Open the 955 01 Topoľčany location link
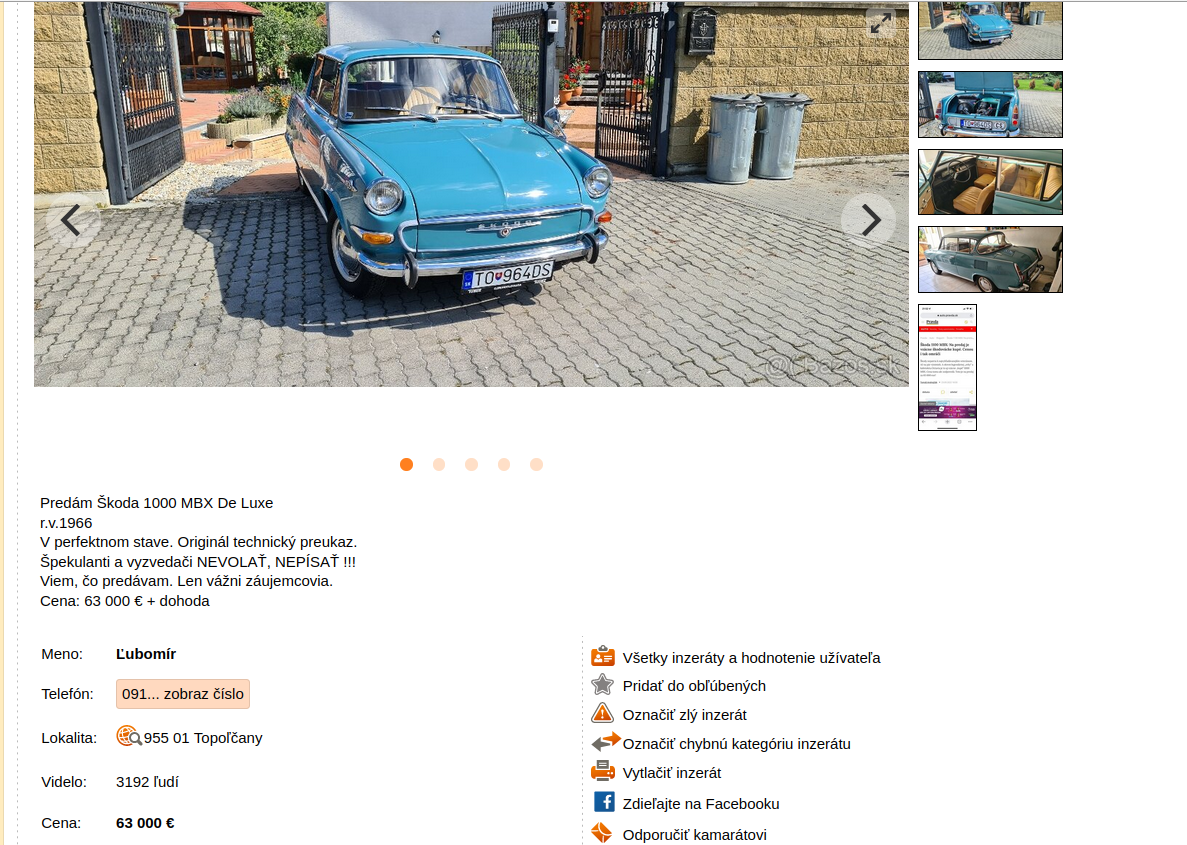Viewport: 1187px width, 845px height. pos(203,737)
